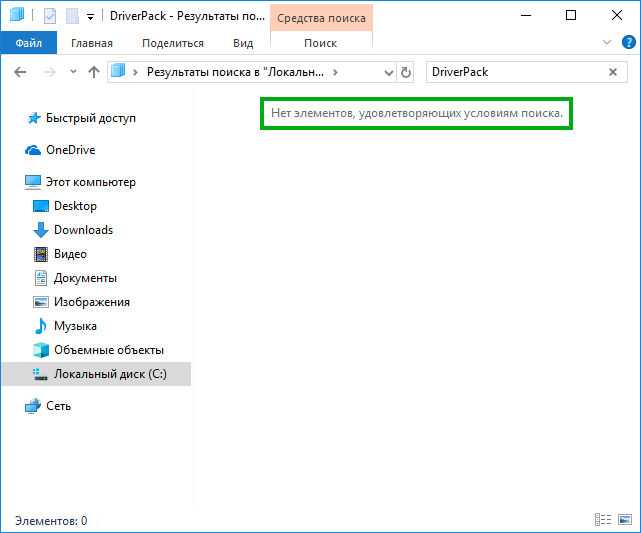The image size is (641, 533).
Task: Click the Результаты поиска address bar segment
Action: point(235,72)
